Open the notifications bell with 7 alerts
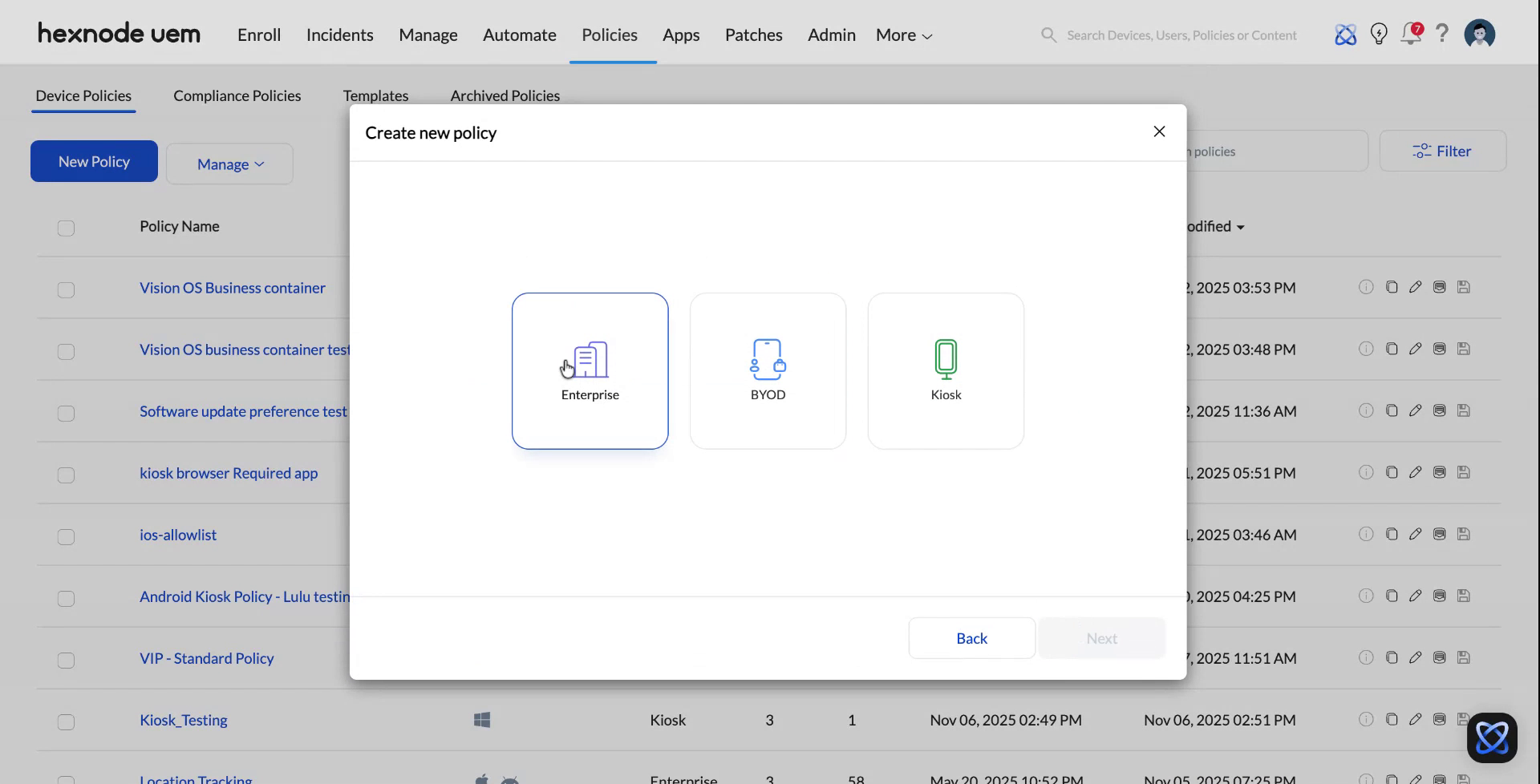This screenshot has height=784, width=1540. (1412, 34)
